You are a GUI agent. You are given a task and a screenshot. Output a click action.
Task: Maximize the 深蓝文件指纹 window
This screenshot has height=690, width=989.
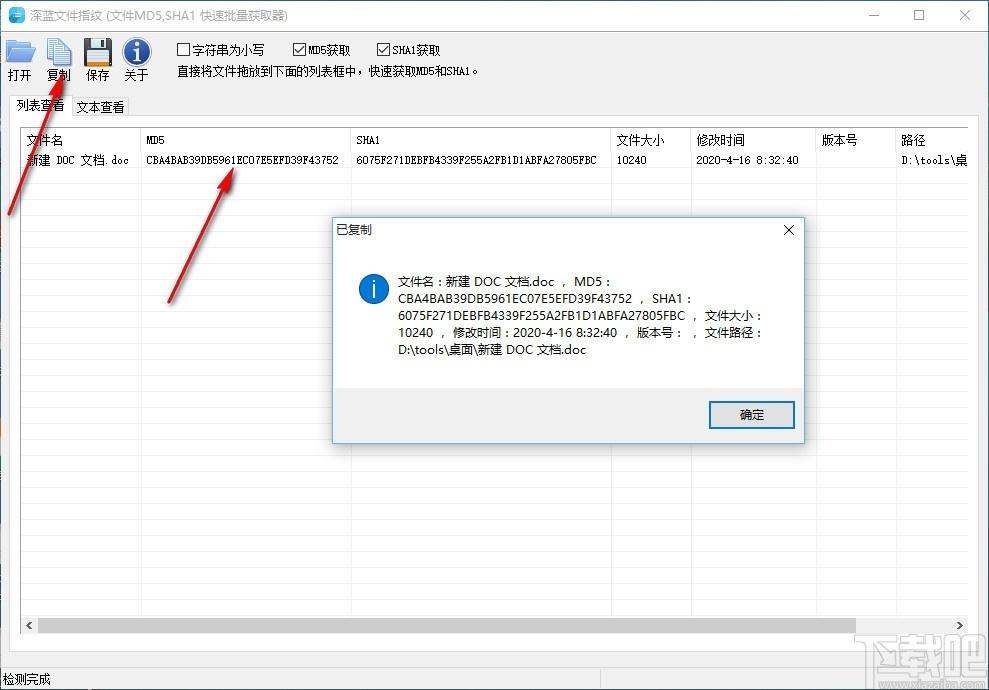coord(919,15)
